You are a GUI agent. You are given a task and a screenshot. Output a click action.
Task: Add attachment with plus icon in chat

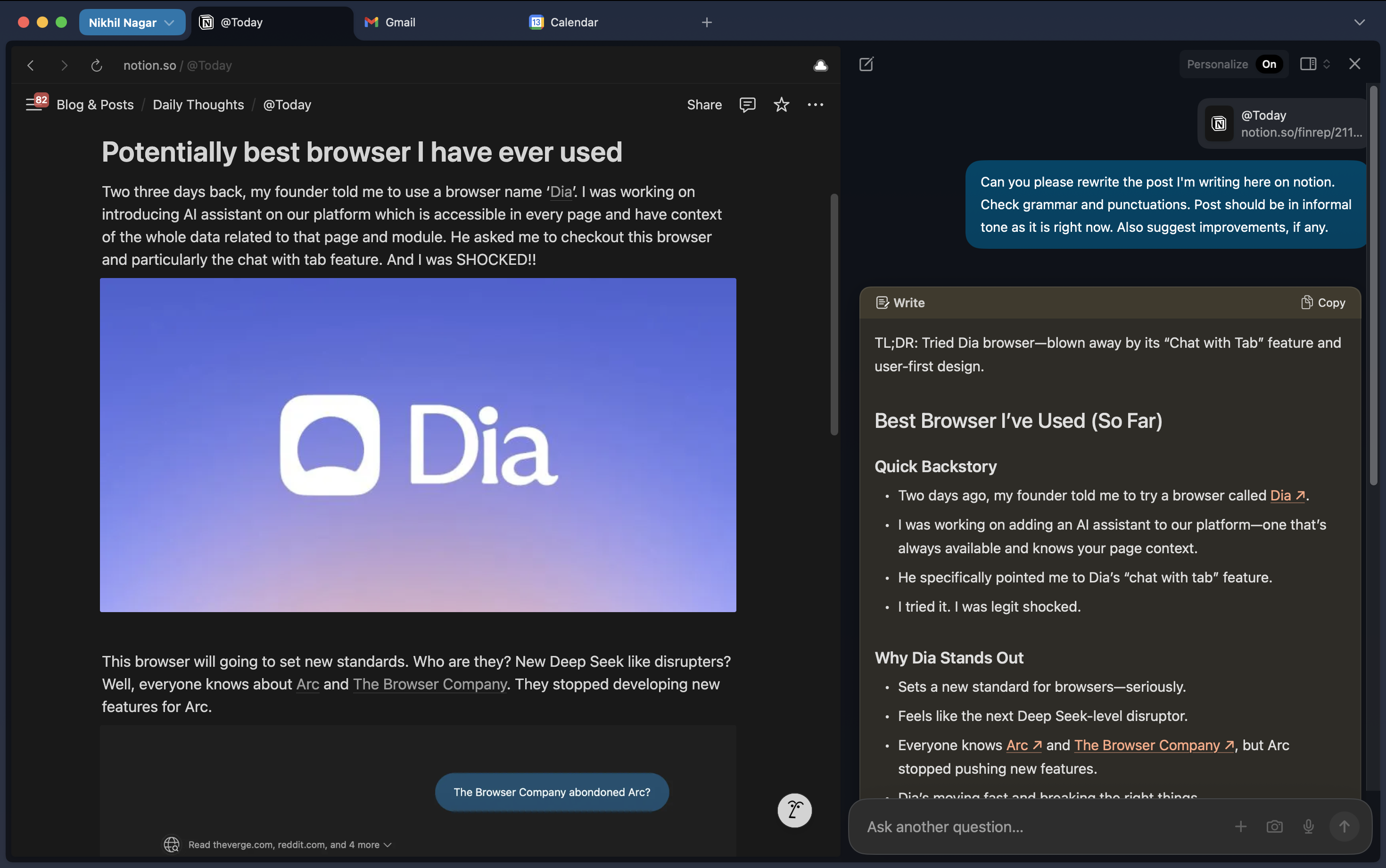[1240, 826]
